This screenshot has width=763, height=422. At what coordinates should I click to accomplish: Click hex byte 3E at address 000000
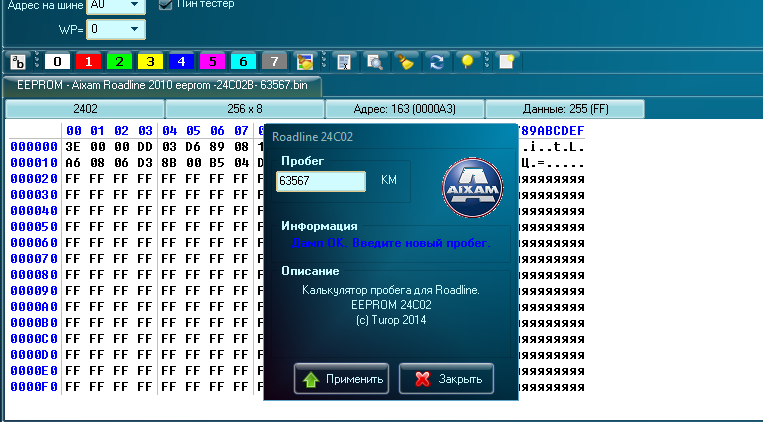click(x=73, y=147)
